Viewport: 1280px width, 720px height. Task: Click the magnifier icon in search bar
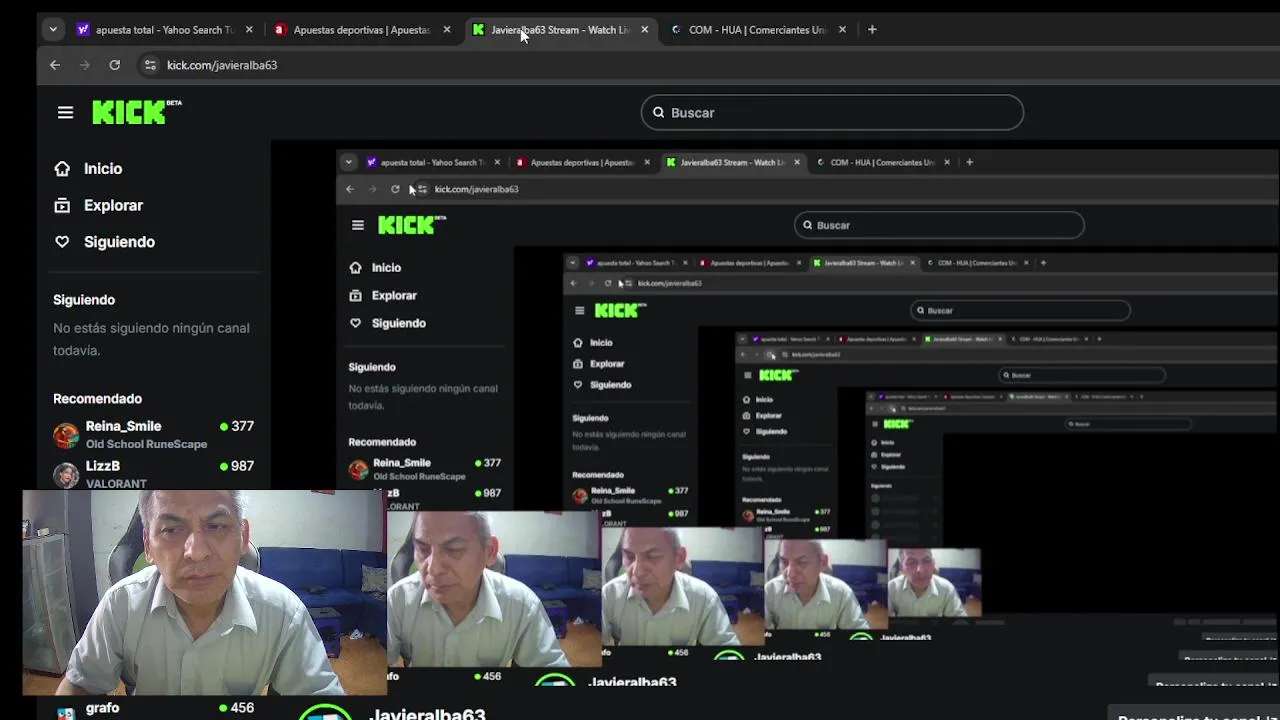(659, 112)
